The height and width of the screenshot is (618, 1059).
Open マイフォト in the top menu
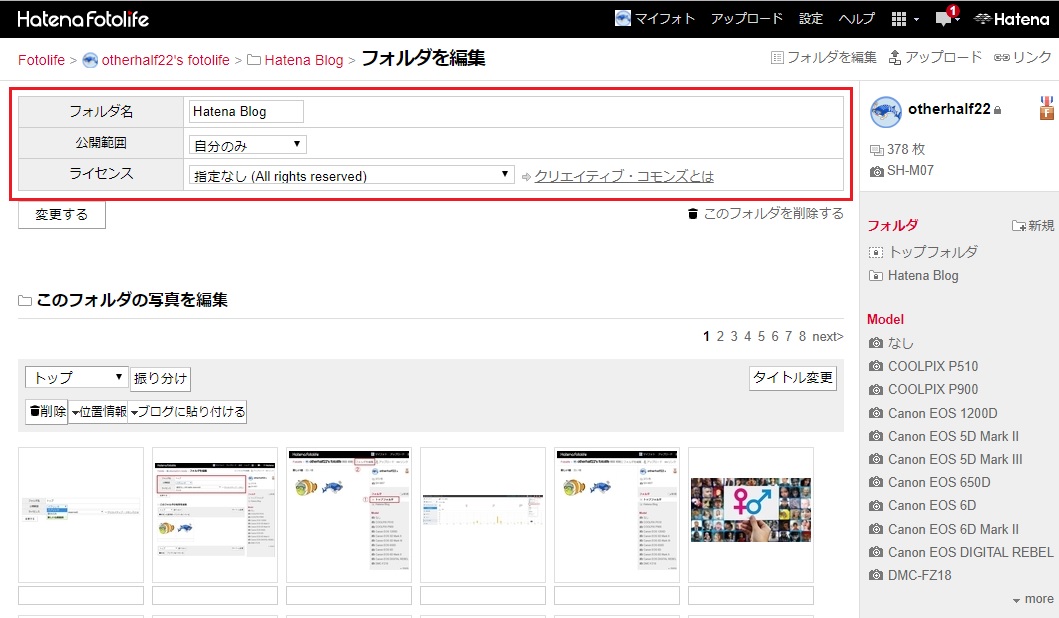pyautogui.click(x=665, y=19)
